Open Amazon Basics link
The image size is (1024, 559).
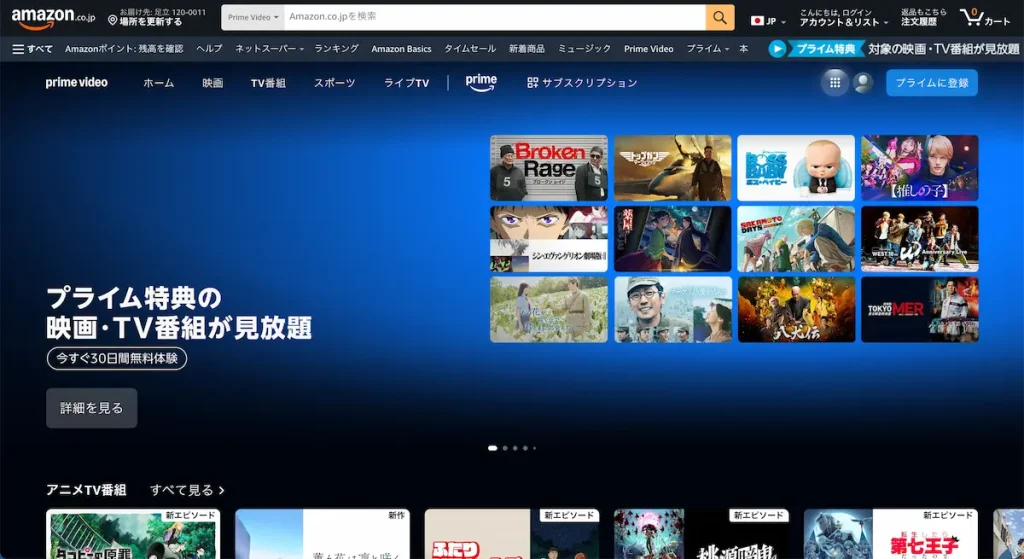(401, 49)
